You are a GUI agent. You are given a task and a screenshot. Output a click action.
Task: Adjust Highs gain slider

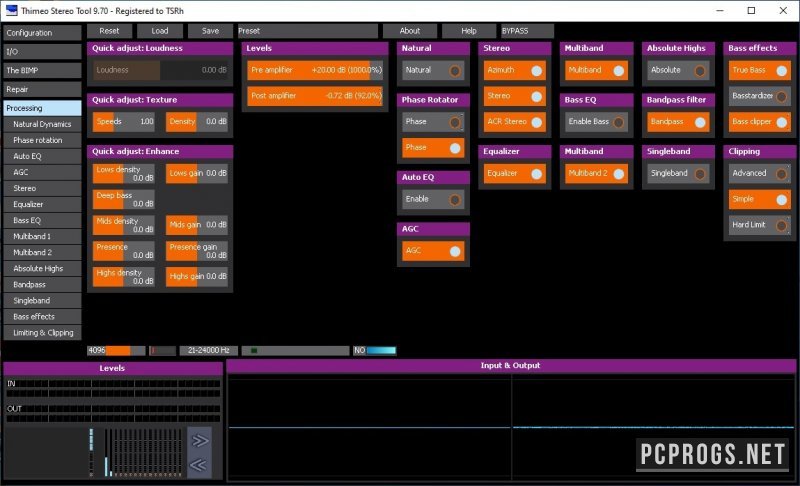coord(197,276)
